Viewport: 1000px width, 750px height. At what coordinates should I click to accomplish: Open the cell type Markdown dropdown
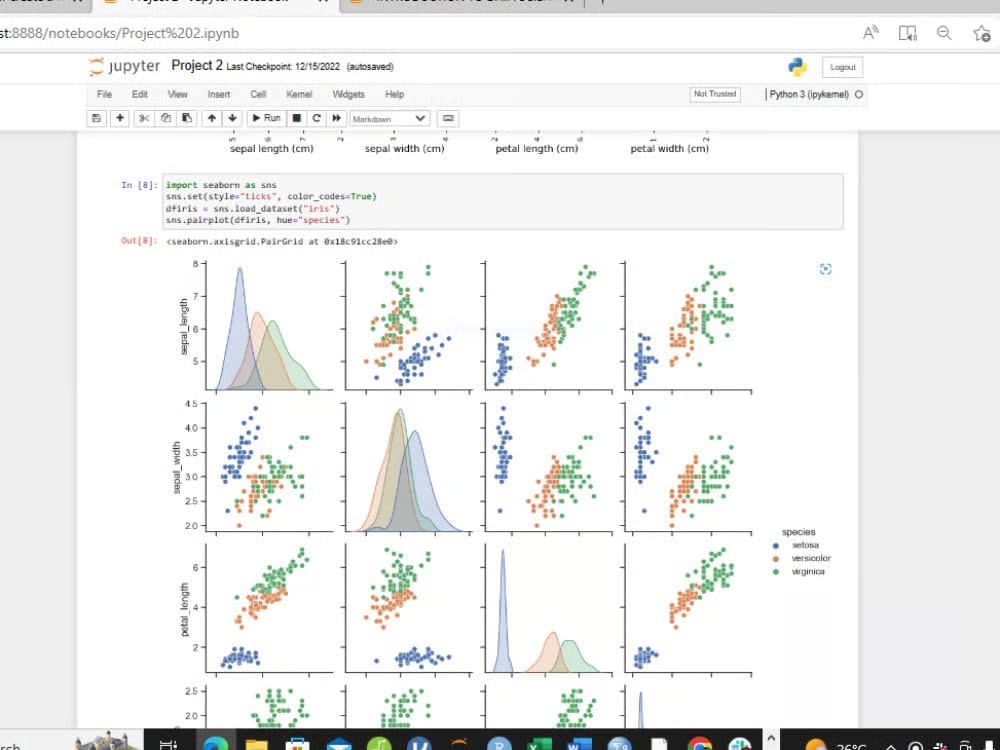click(x=390, y=119)
